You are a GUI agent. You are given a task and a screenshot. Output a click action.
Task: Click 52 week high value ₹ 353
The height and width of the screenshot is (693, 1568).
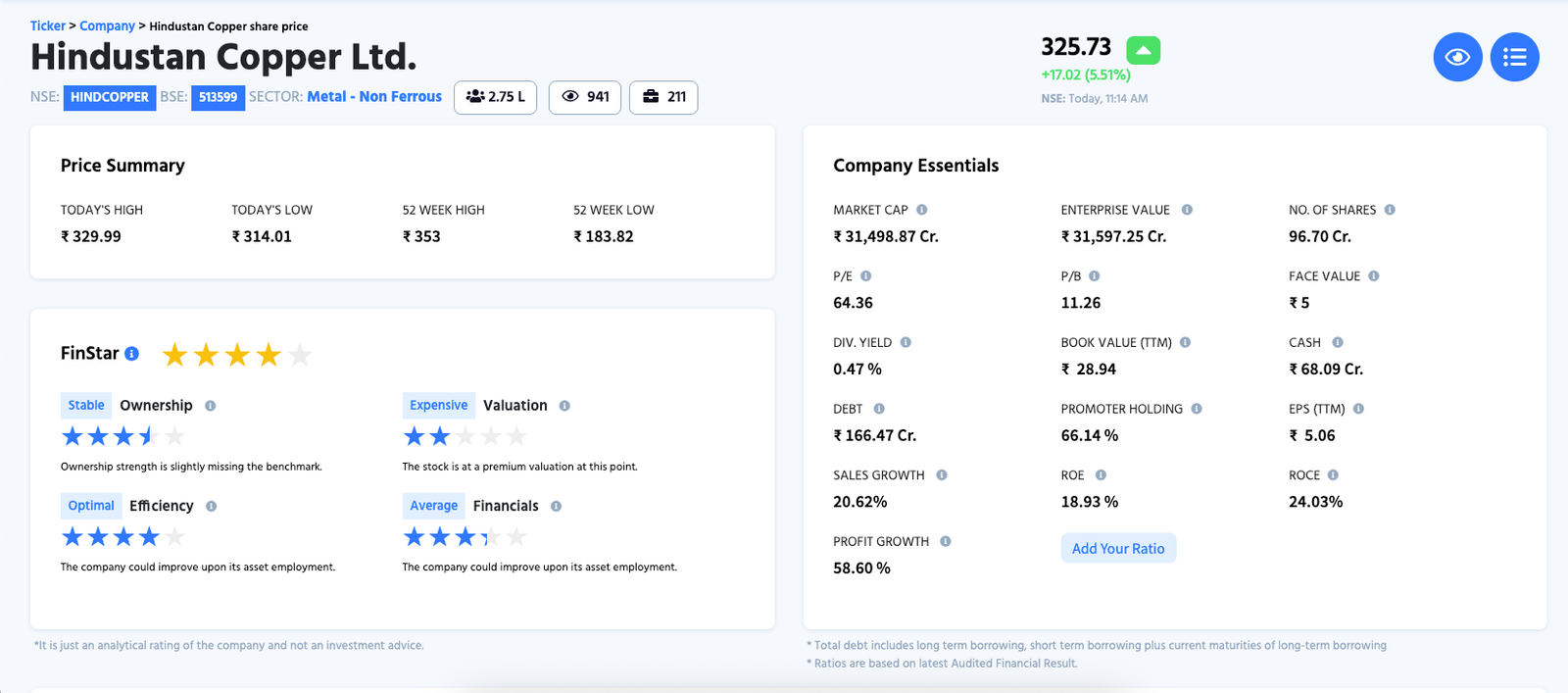point(421,236)
